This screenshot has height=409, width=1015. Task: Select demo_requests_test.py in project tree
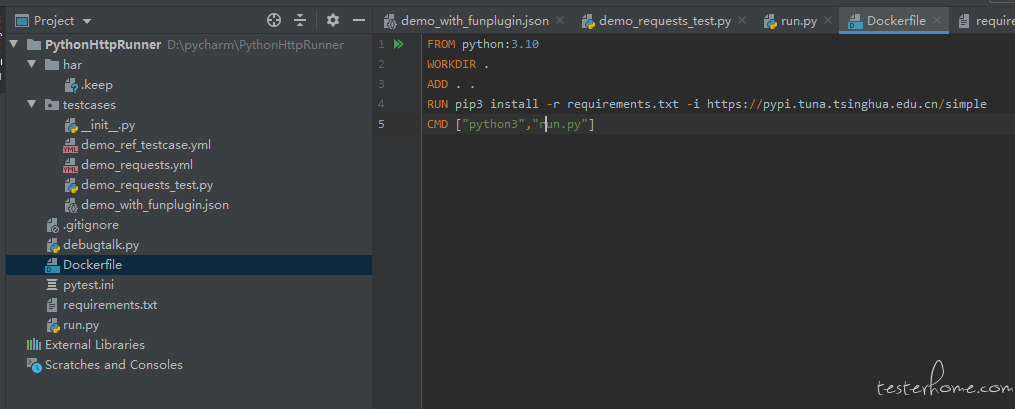[x=147, y=185]
